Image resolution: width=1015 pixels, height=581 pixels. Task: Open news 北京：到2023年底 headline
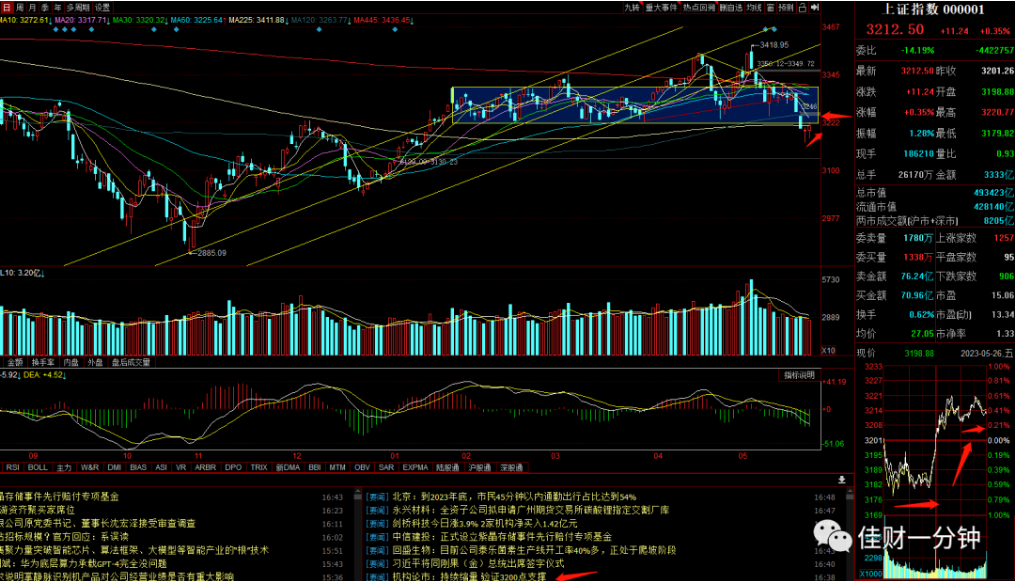(x=514, y=497)
